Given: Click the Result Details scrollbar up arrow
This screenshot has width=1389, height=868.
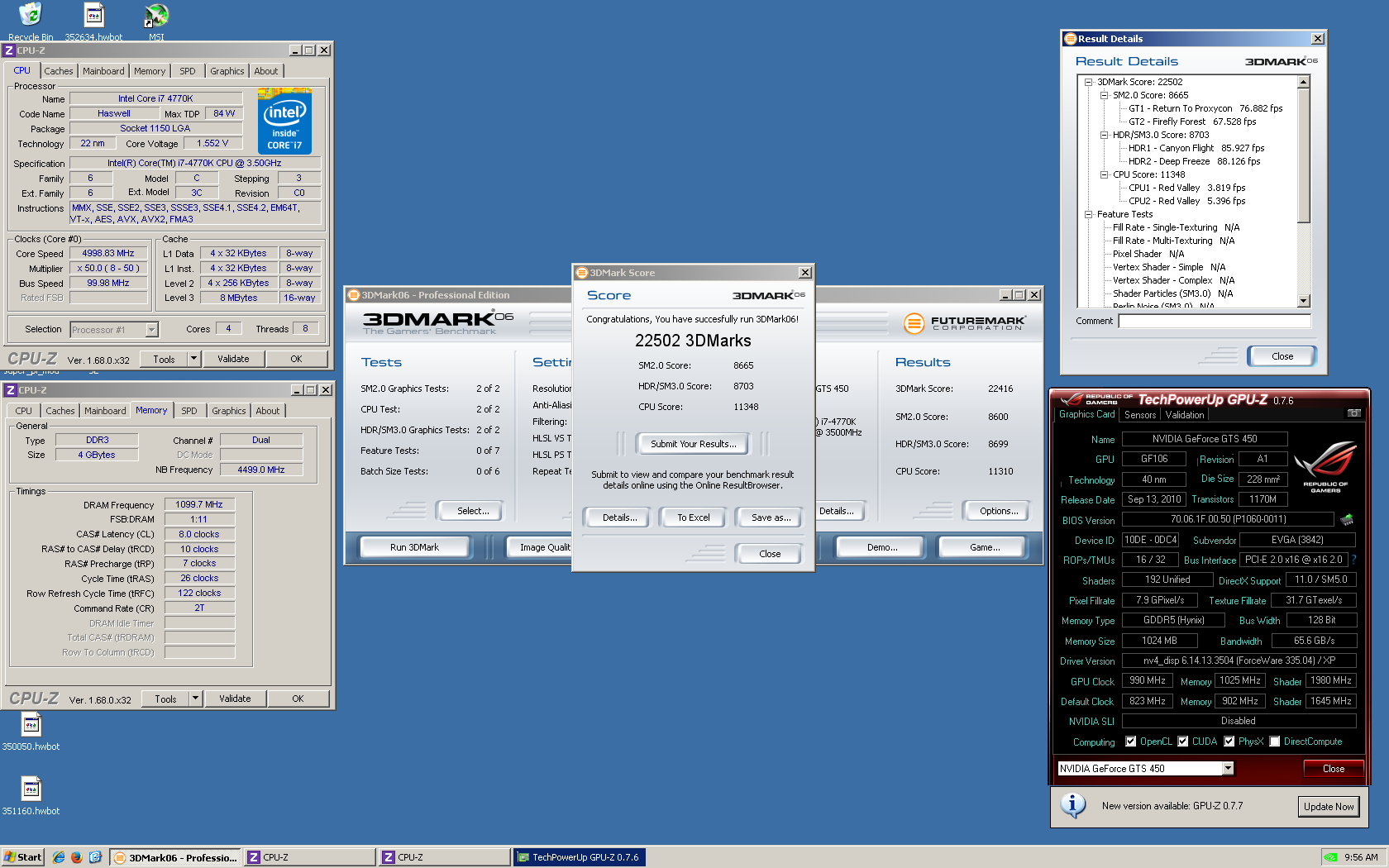Looking at the screenshot, I should click(x=1304, y=82).
